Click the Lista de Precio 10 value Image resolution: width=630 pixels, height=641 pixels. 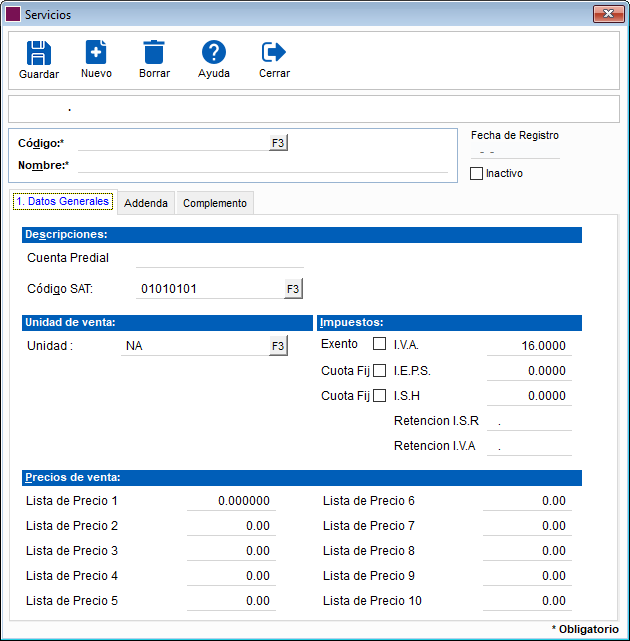(x=527, y=601)
